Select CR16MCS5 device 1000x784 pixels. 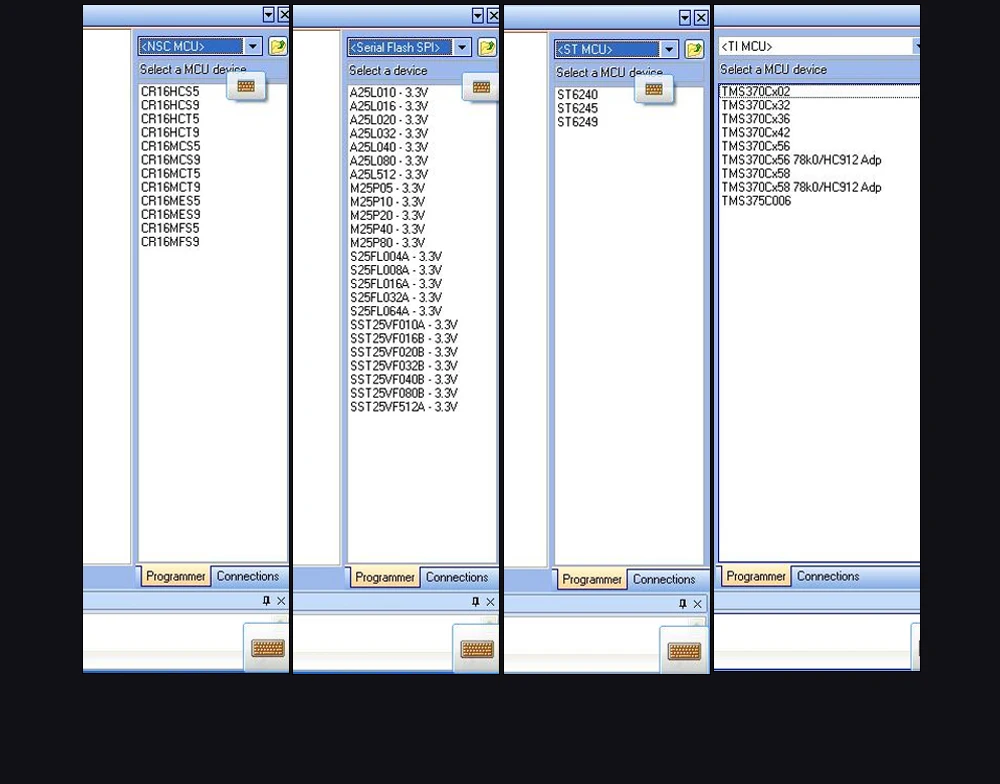click(170, 146)
